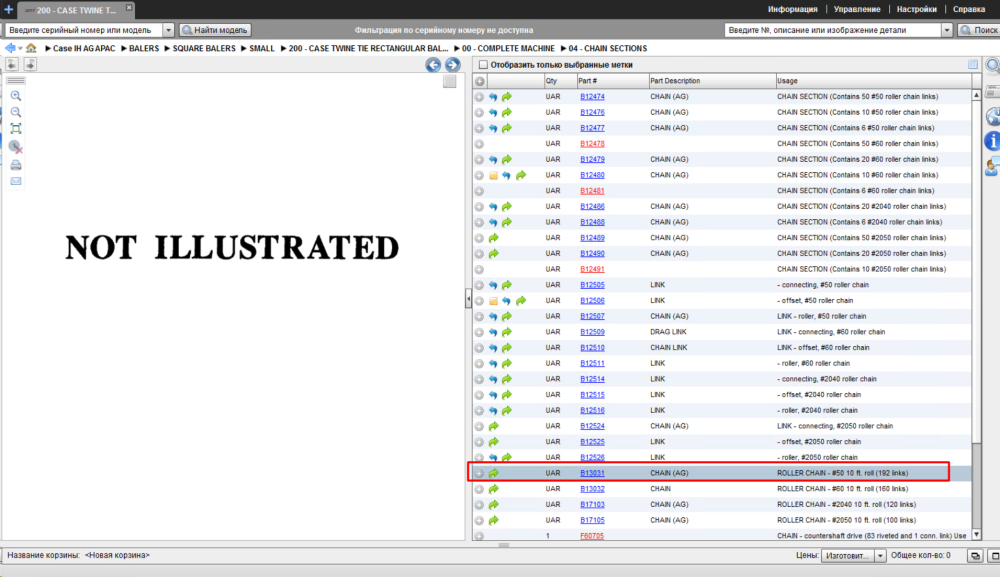
Task: Open the user chat icon on the right sidebar
Action: coord(992,168)
